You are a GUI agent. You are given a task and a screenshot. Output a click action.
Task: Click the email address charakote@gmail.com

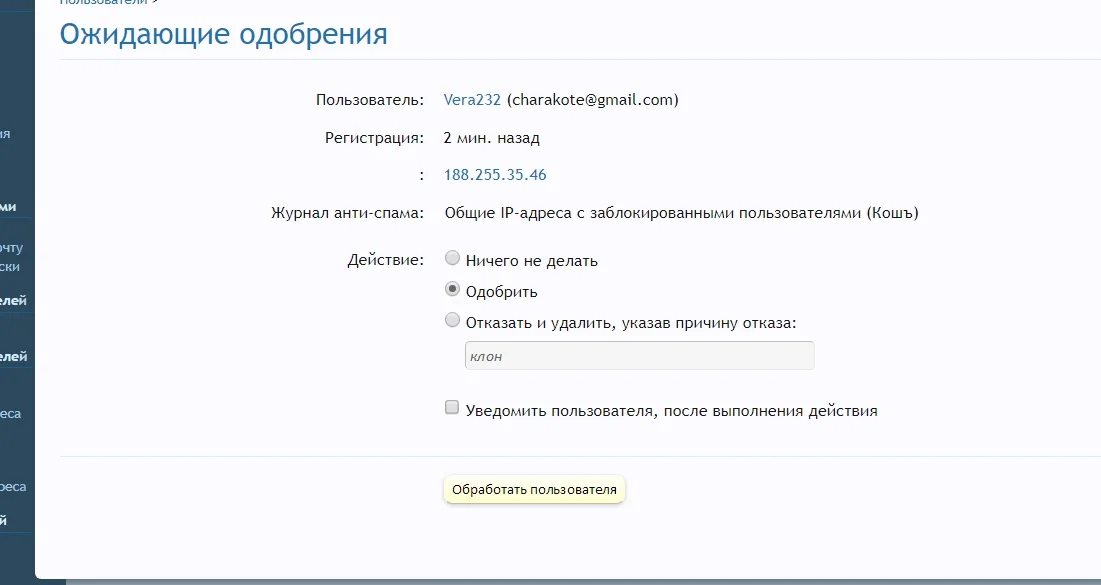592,99
